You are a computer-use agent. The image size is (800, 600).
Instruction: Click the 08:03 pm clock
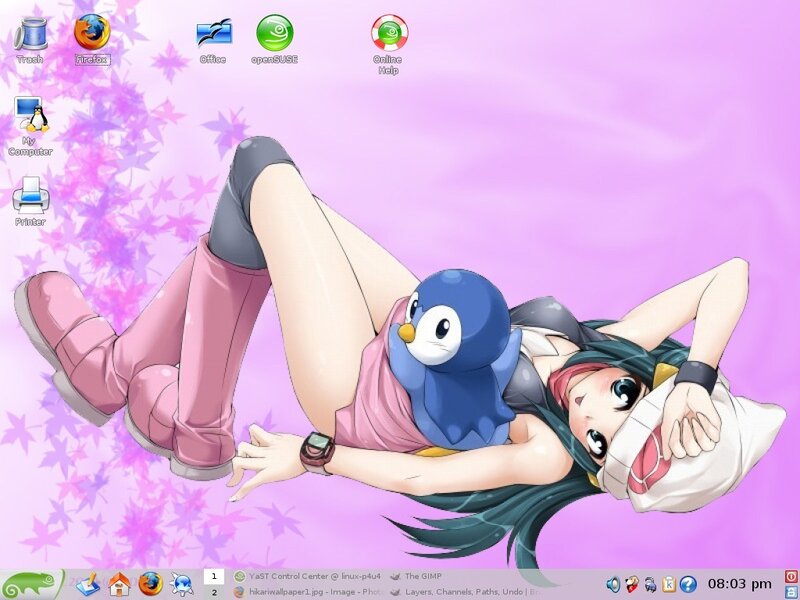[x=740, y=584]
